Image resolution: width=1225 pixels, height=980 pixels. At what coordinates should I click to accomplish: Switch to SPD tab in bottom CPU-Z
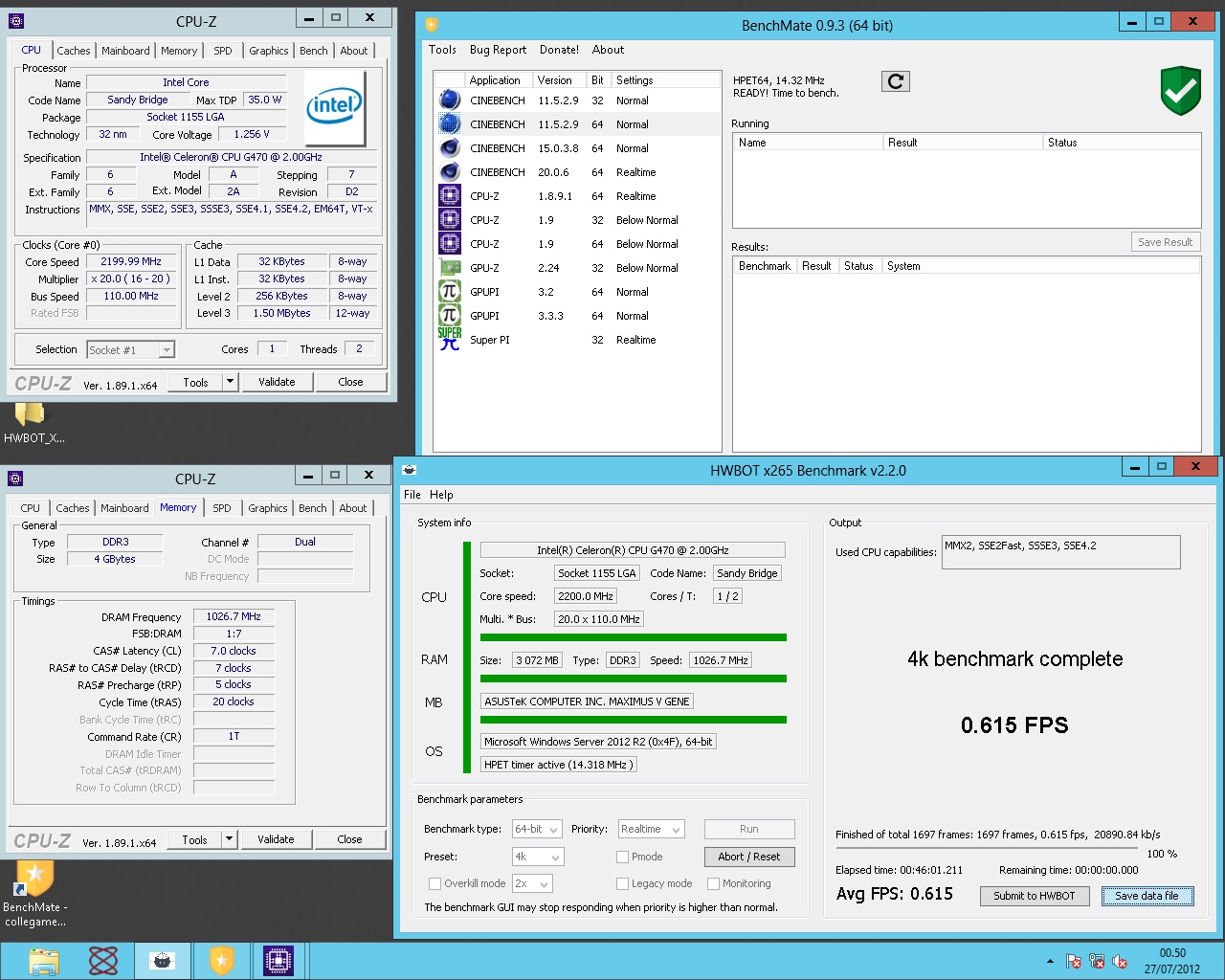pos(222,508)
